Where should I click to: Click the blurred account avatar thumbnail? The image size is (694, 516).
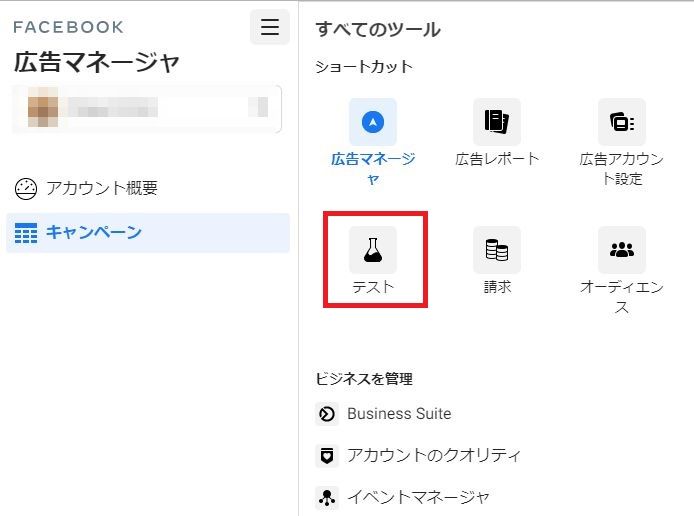pos(43,107)
